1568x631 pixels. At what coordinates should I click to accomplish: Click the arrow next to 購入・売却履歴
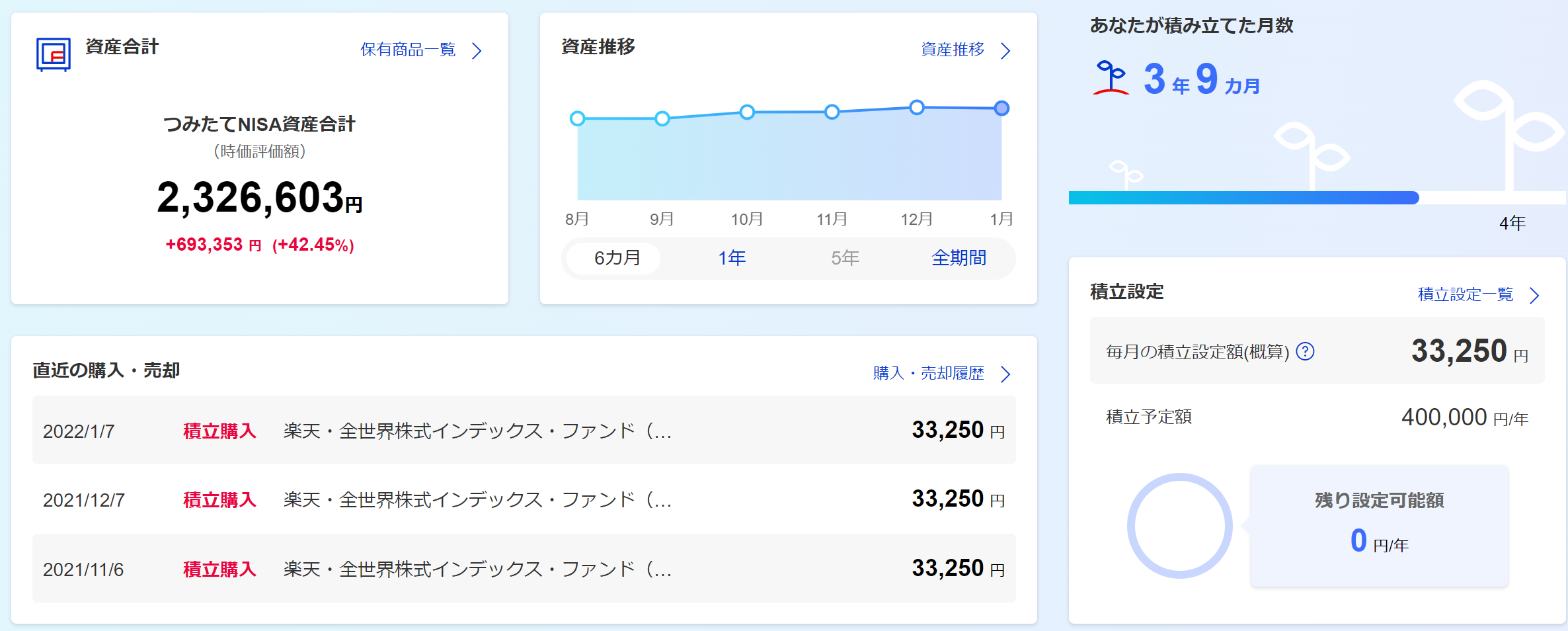point(1005,374)
